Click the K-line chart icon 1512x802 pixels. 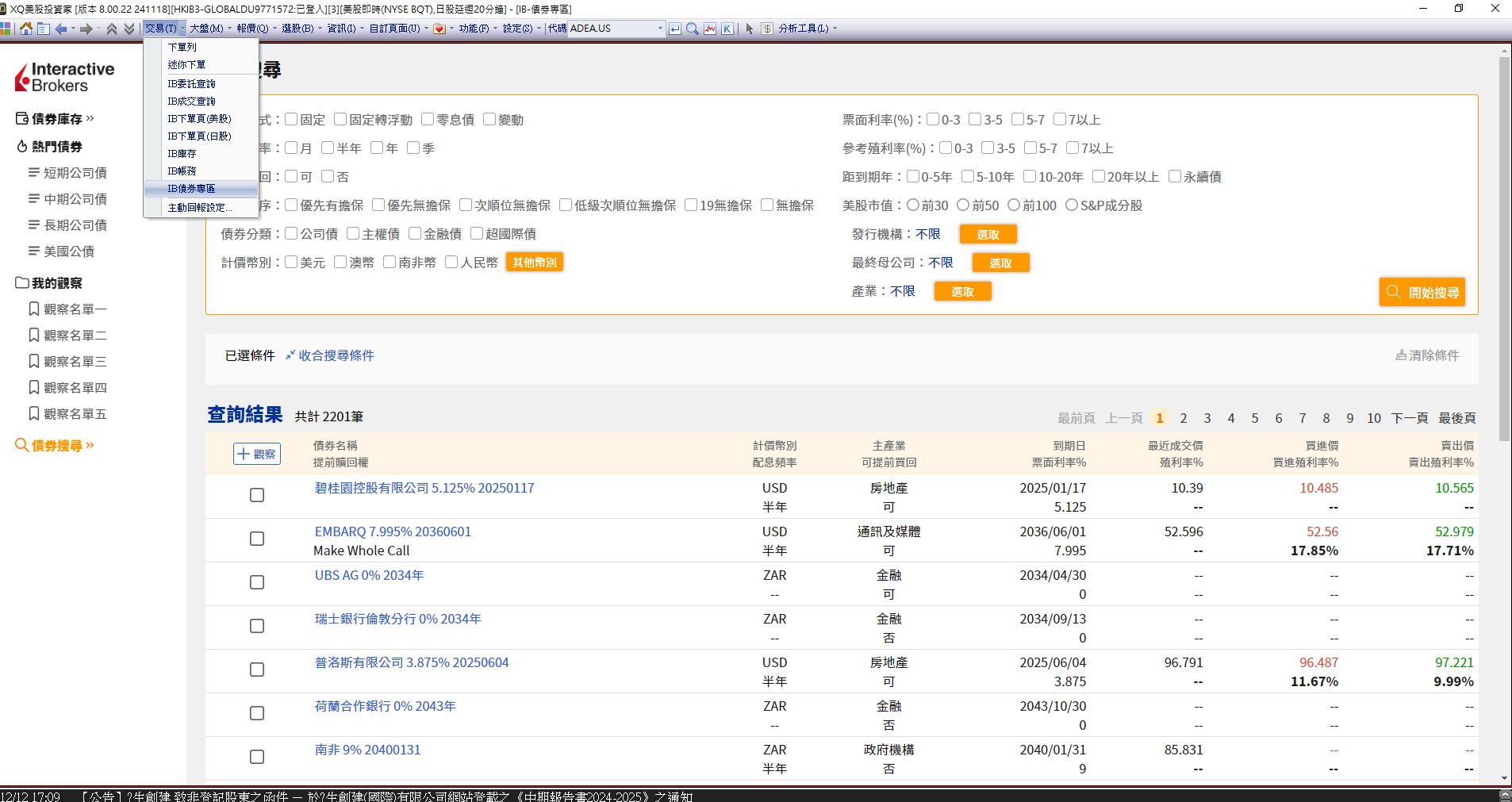pyautogui.click(x=727, y=29)
